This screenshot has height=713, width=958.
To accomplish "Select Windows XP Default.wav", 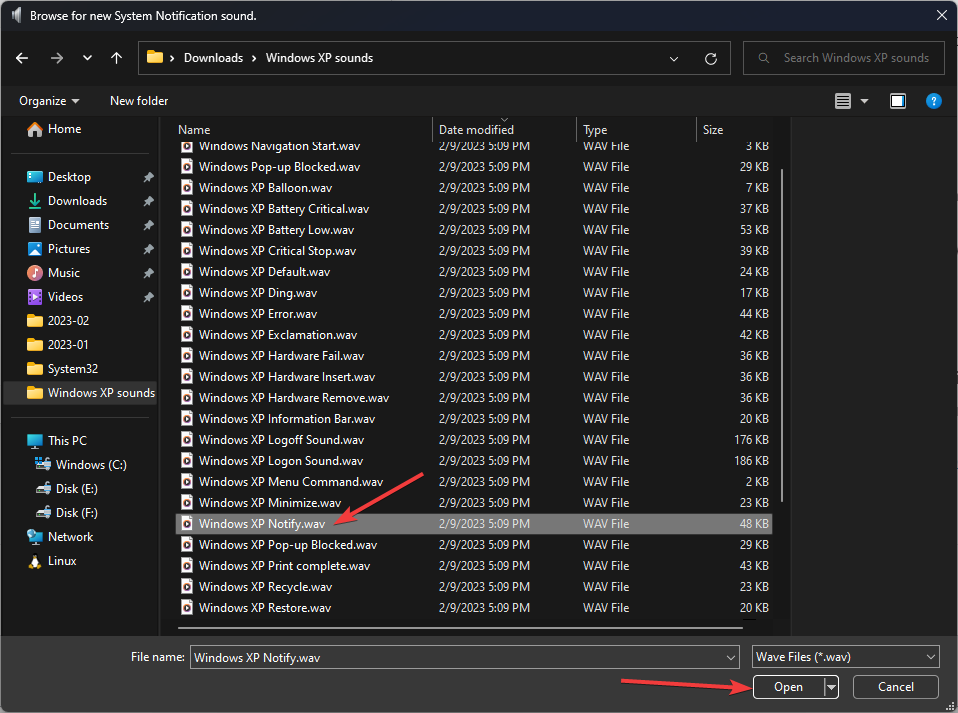I will (x=264, y=272).
